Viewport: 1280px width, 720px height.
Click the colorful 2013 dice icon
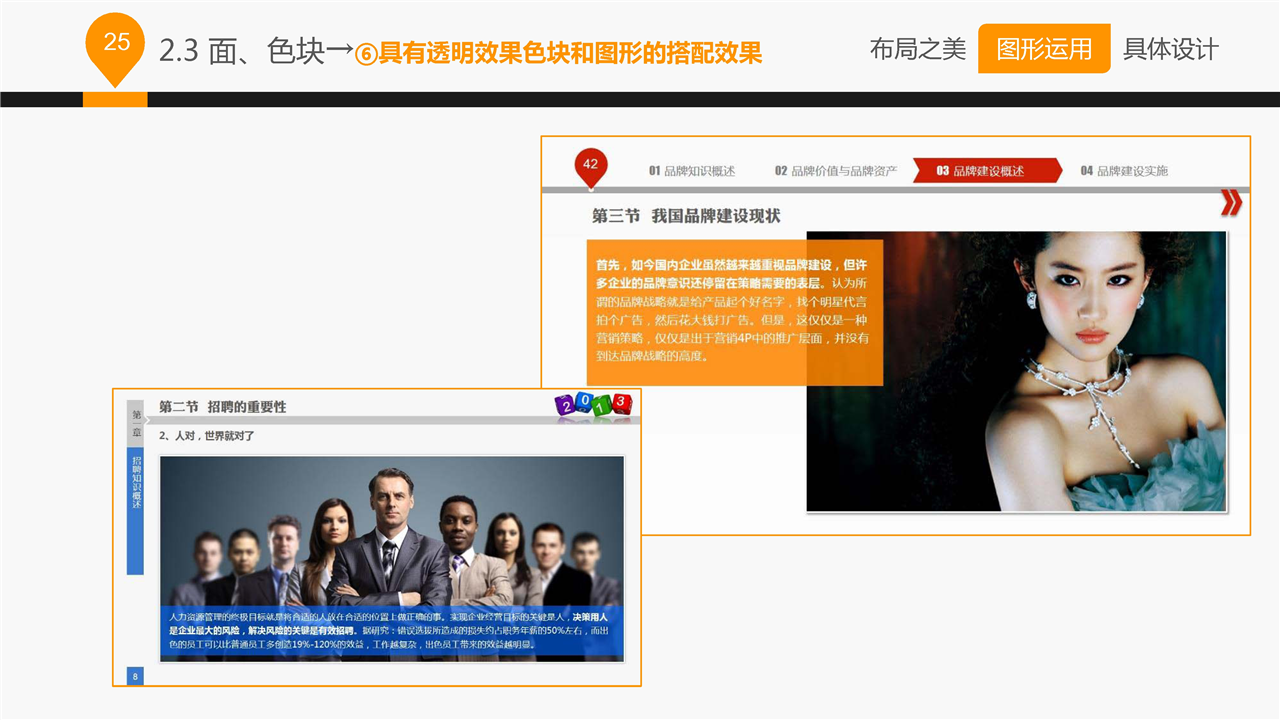tap(594, 406)
